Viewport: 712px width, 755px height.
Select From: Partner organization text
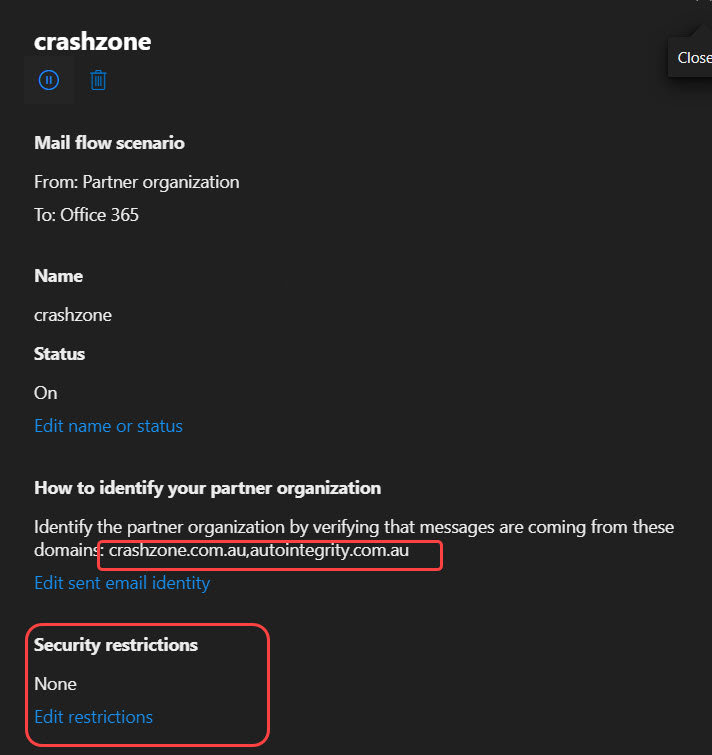[x=137, y=182]
